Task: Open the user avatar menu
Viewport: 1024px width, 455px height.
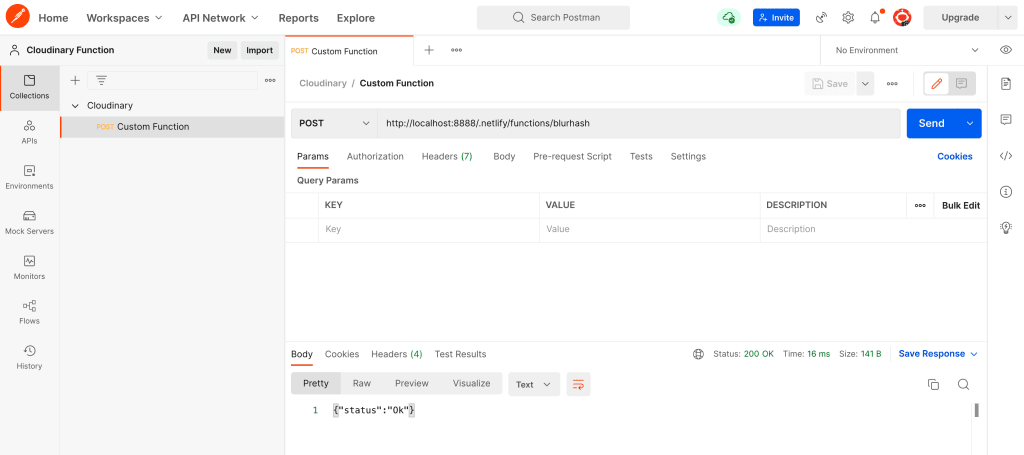Action: tap(903, 18)
